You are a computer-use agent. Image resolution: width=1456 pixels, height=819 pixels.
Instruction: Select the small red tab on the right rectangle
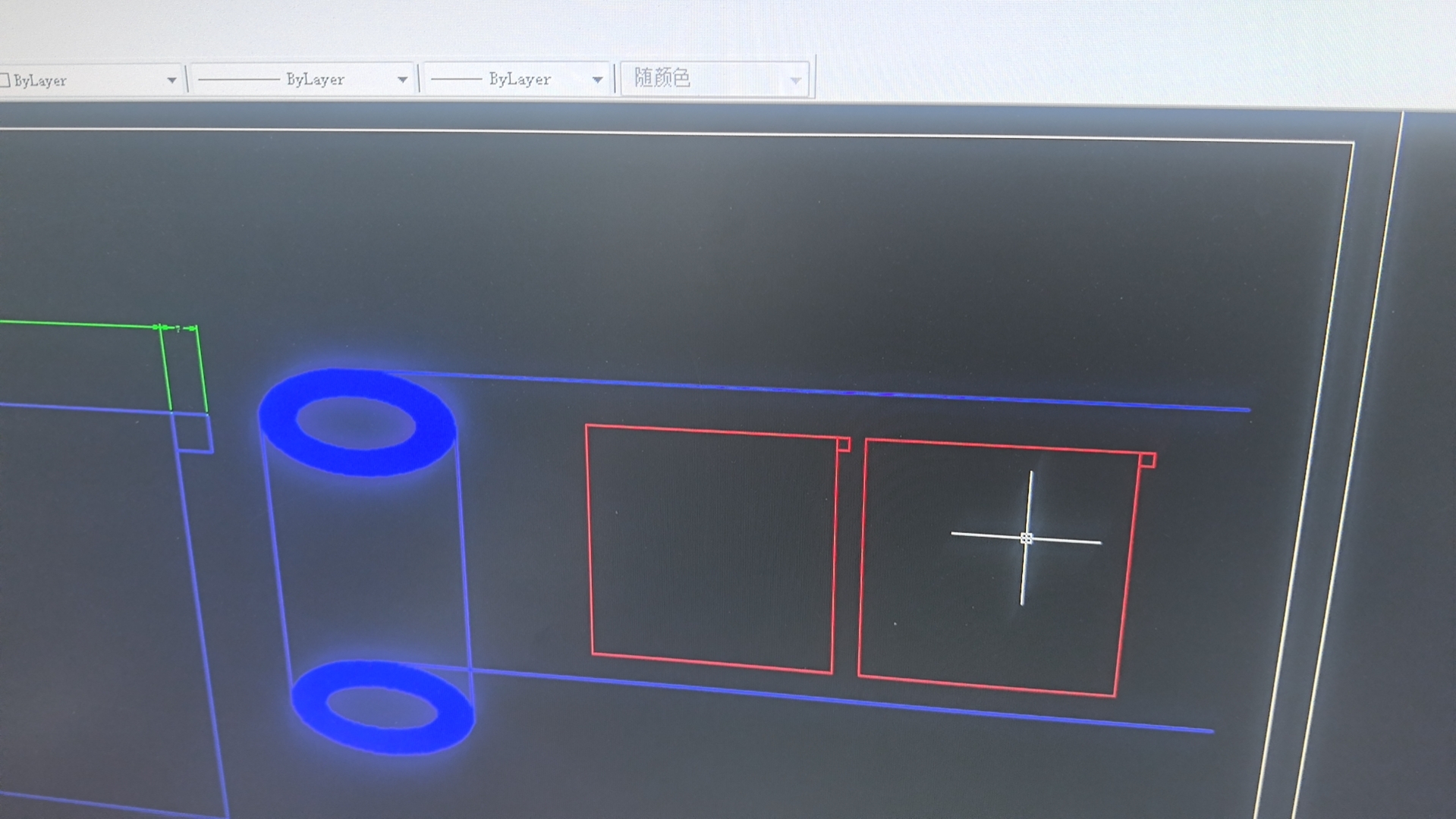(x=1148, y=460)
